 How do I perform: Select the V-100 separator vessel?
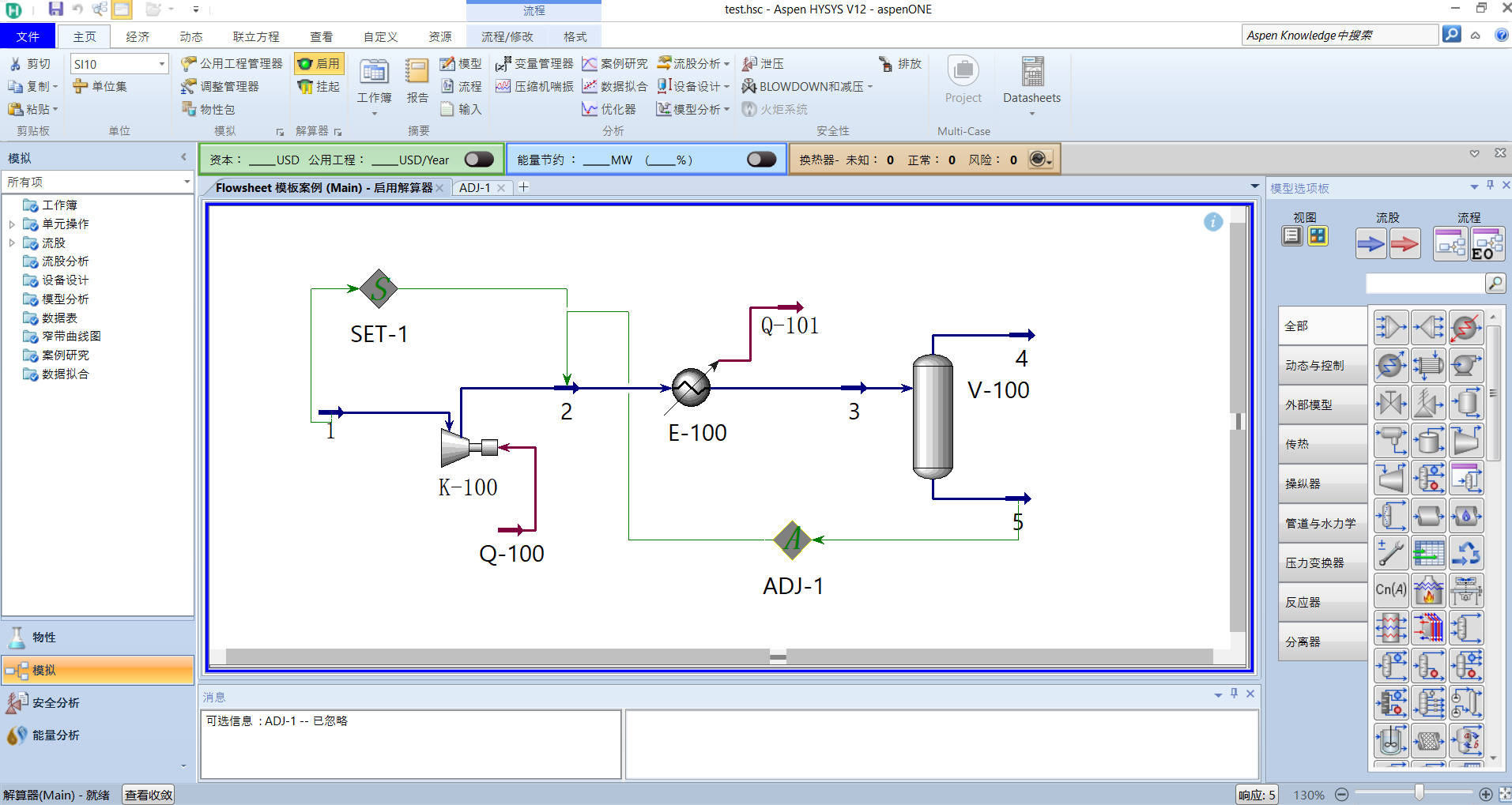(933, 416)
